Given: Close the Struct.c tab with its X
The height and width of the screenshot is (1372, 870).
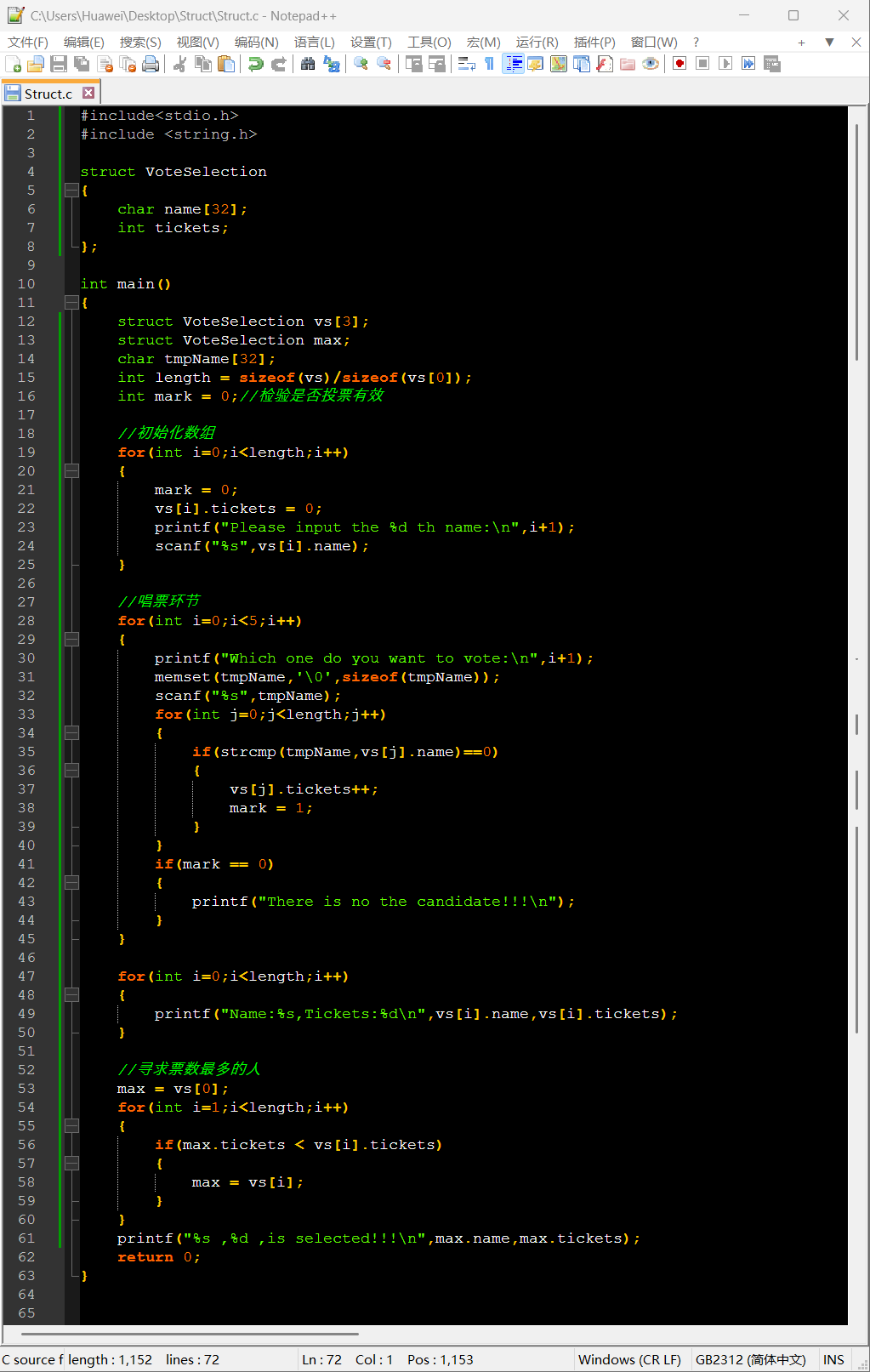Looking at the screenshot, I should (x=88, y=93).
